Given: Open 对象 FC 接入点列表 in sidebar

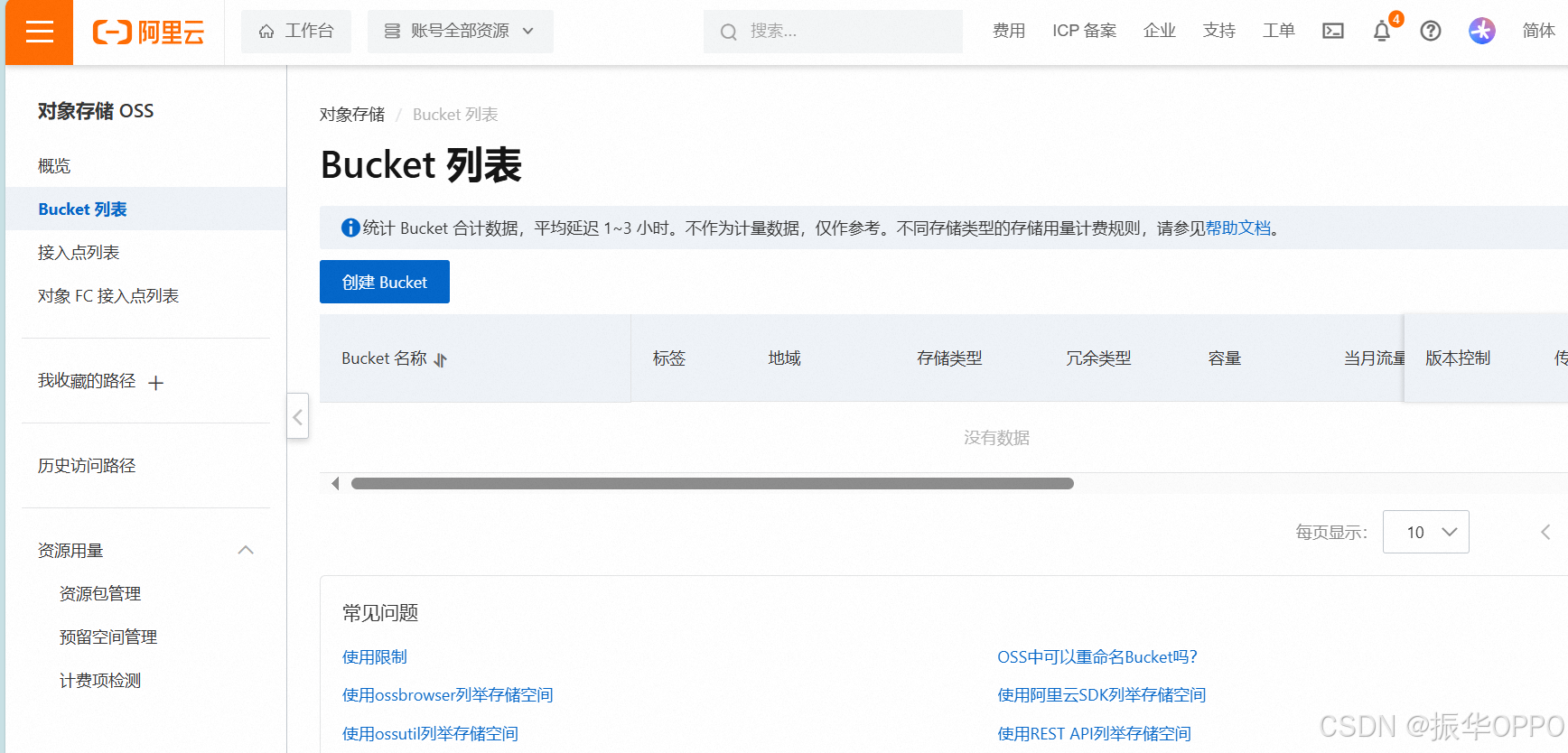Looking at the screenshot, I should point(108,296).
